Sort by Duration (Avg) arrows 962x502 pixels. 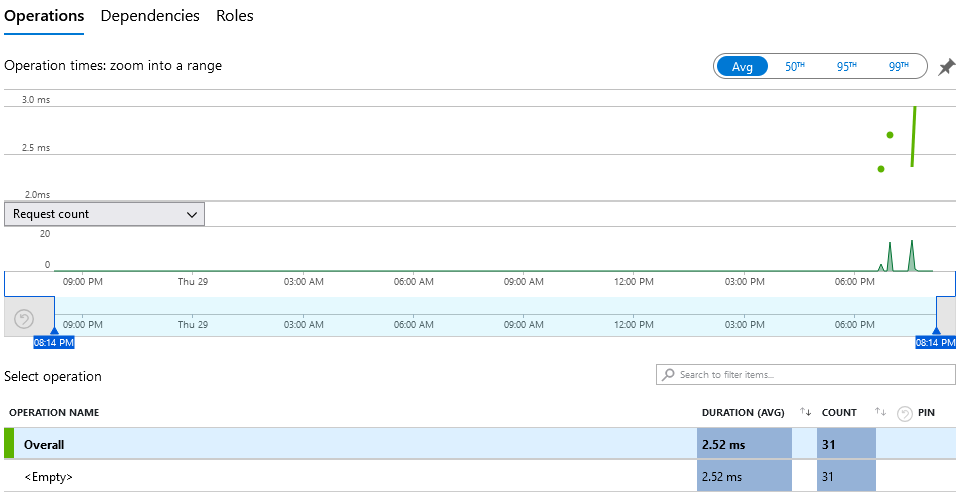805,412
